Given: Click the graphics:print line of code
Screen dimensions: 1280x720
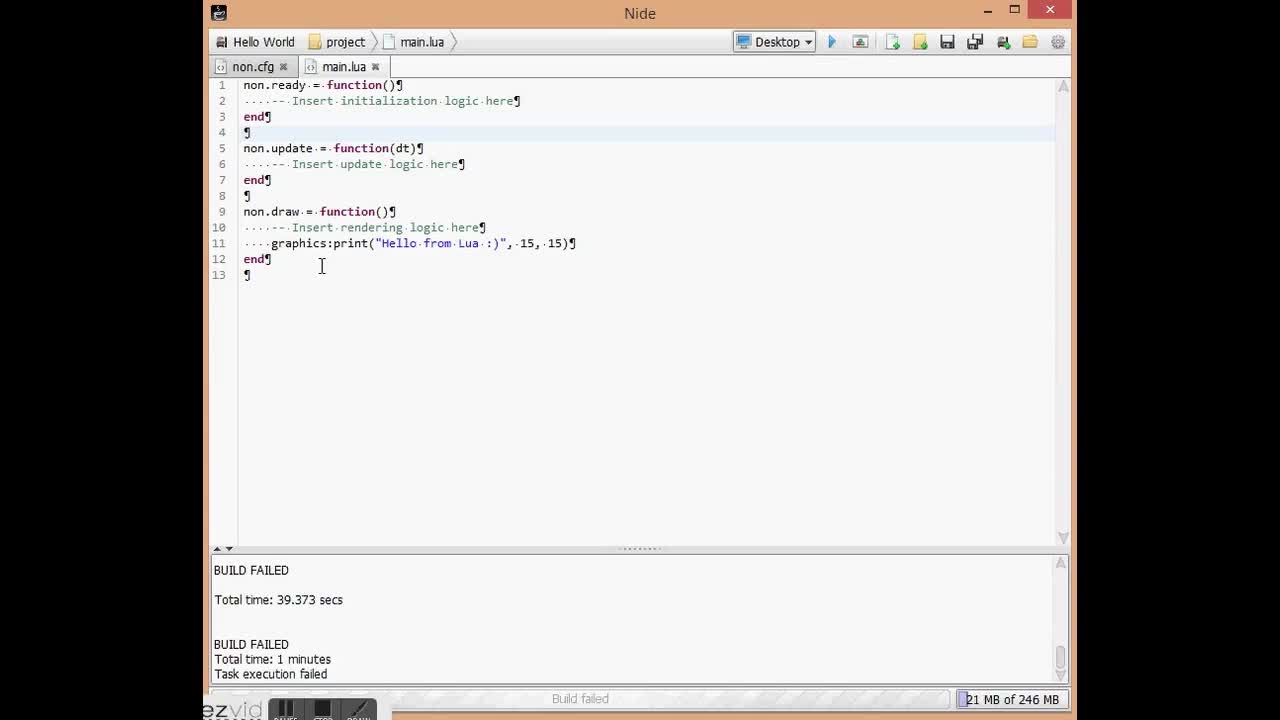Looking at the screenshot, I should (423, 244).
